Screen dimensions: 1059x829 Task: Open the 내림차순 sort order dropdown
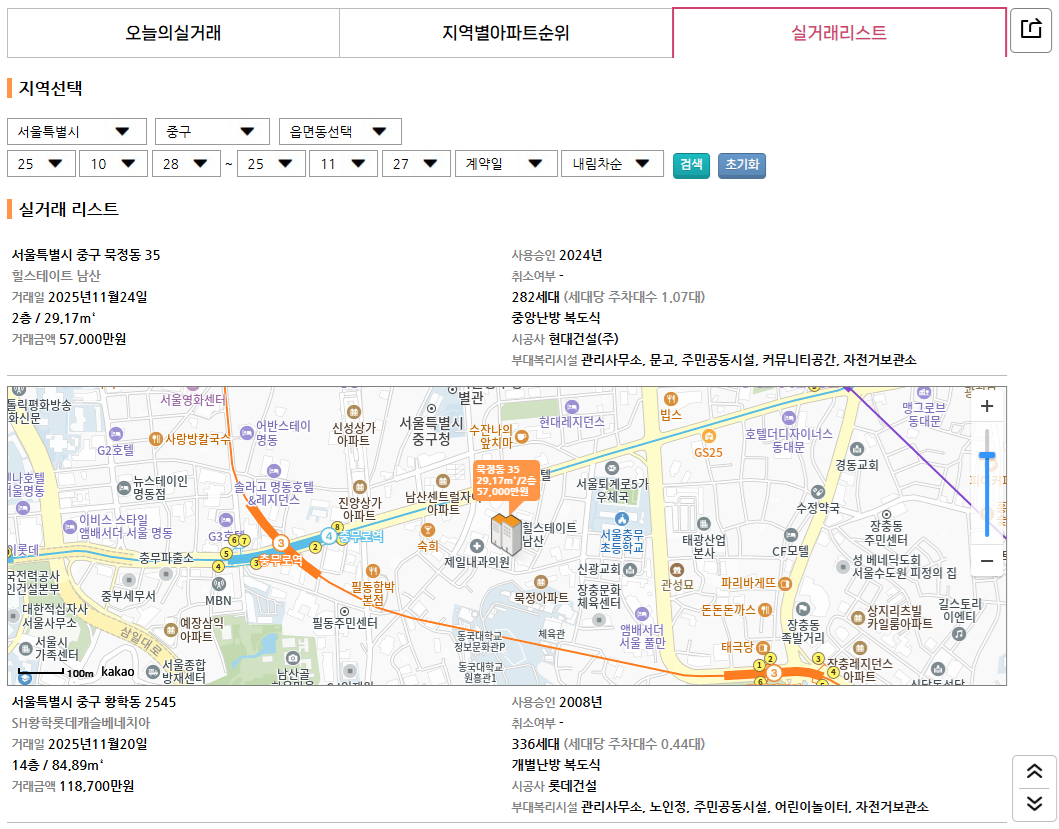(x=612, y=164)
